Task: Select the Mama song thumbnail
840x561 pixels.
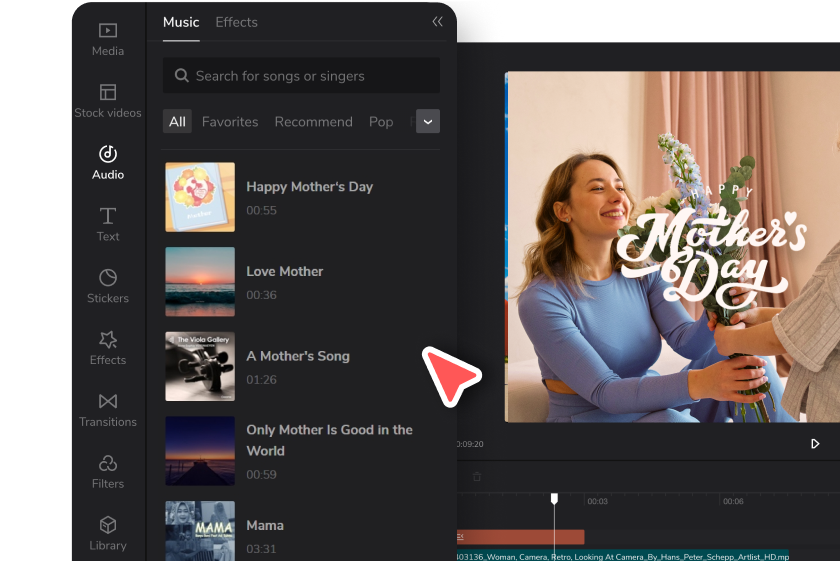Action: [200, 531]
